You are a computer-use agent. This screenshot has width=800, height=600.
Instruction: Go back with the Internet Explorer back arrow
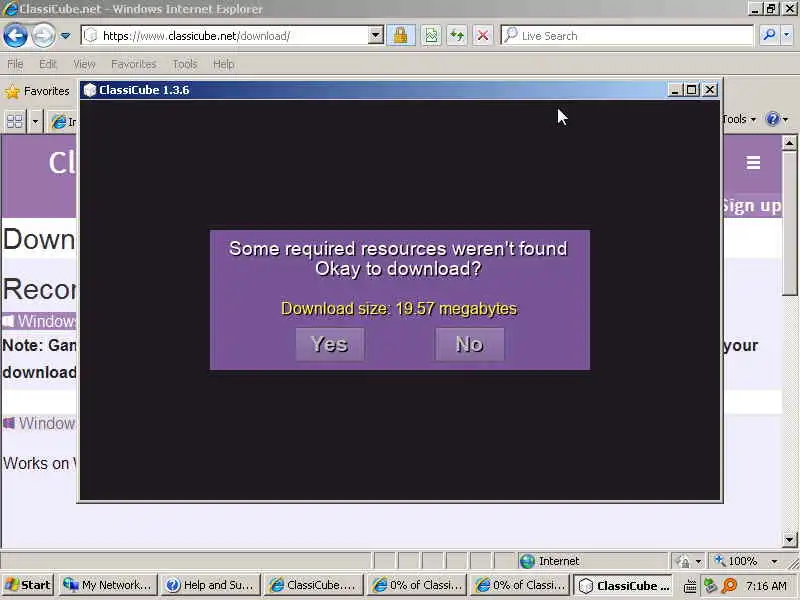(x=15, y=36)
